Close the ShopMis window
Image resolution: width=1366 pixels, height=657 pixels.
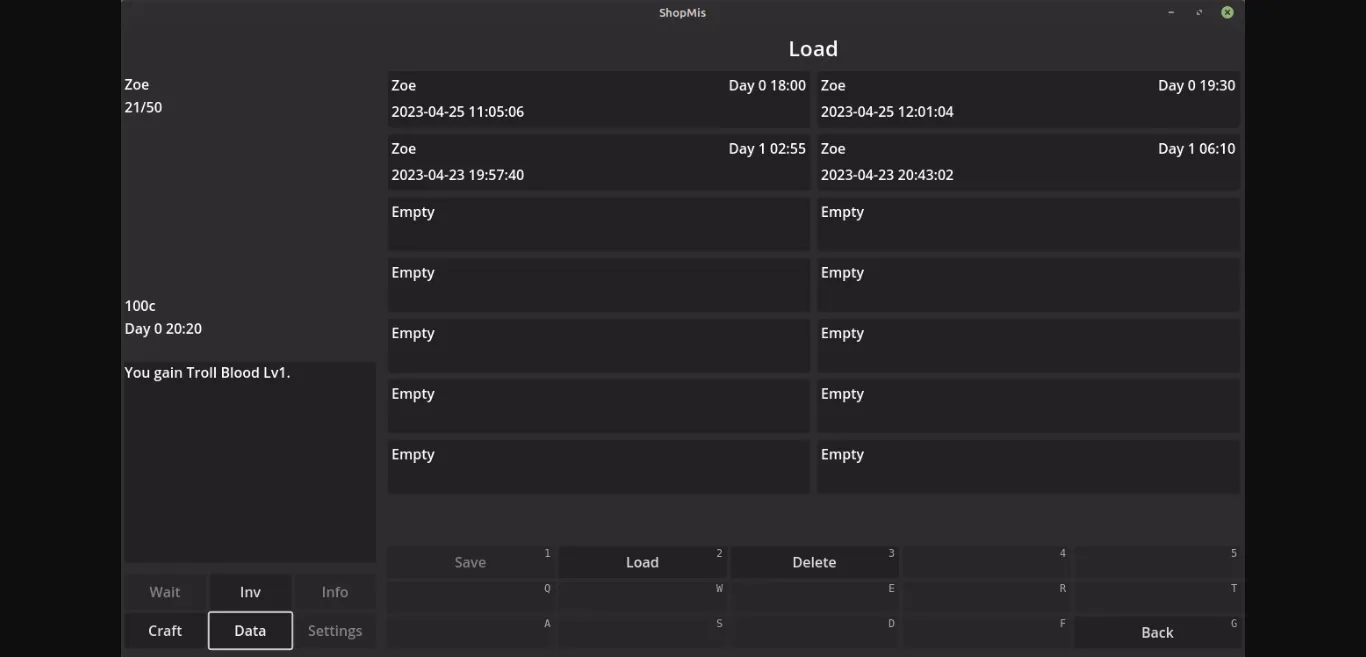pos(1227,12)
